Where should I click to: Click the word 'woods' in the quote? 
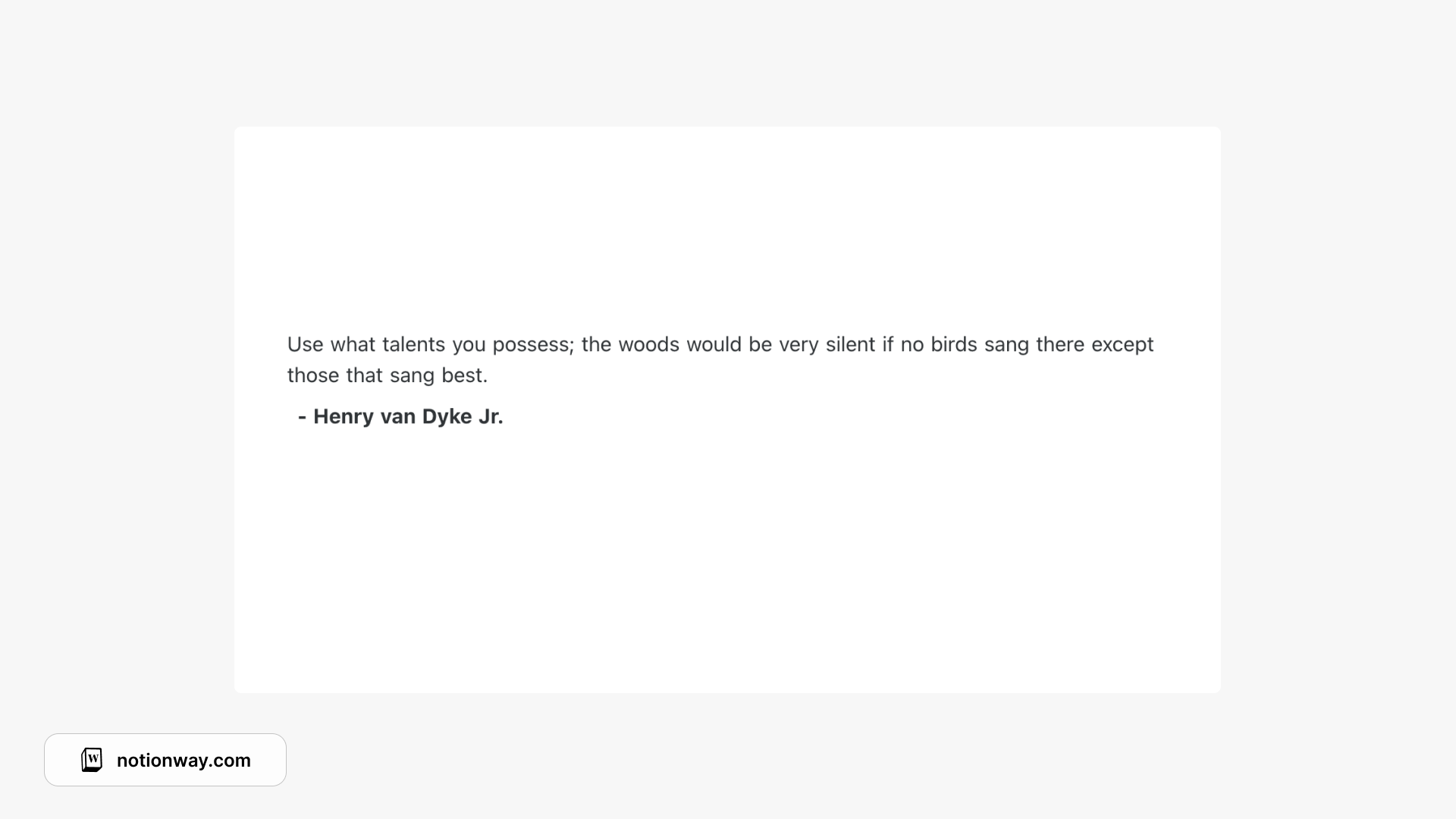click(x=648, y=344)
